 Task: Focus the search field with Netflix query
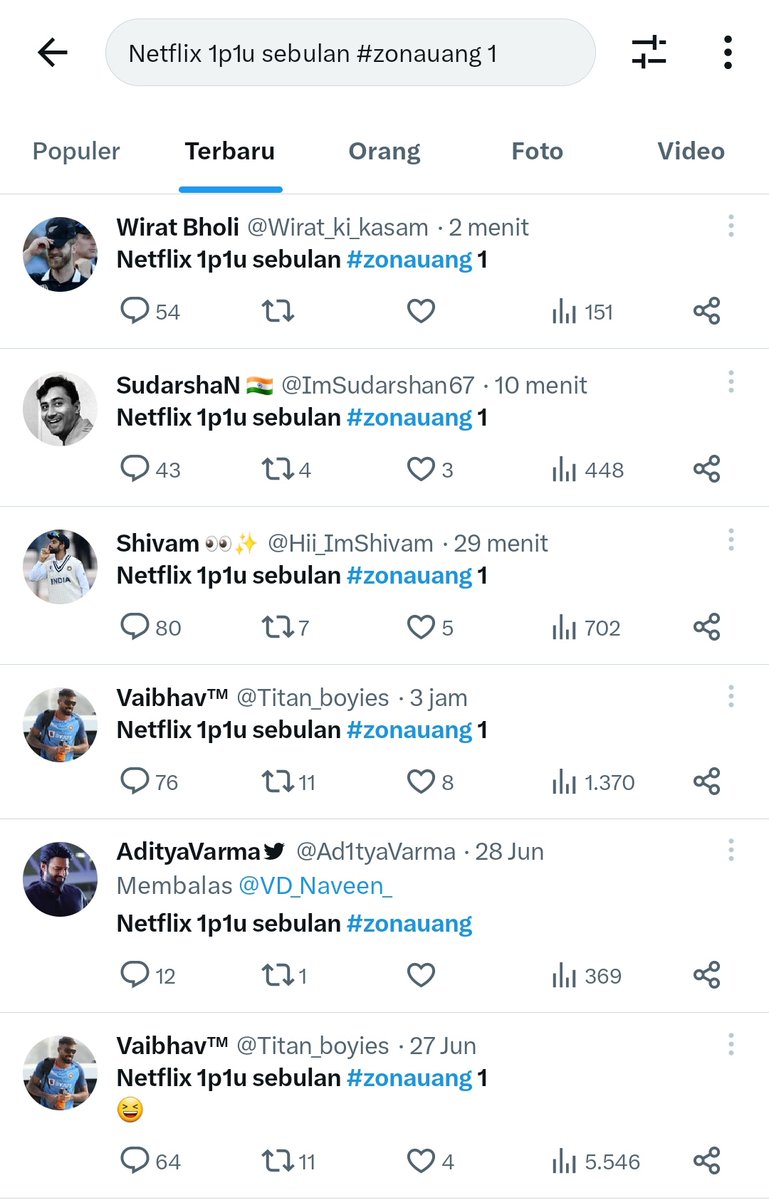(350, 53)
